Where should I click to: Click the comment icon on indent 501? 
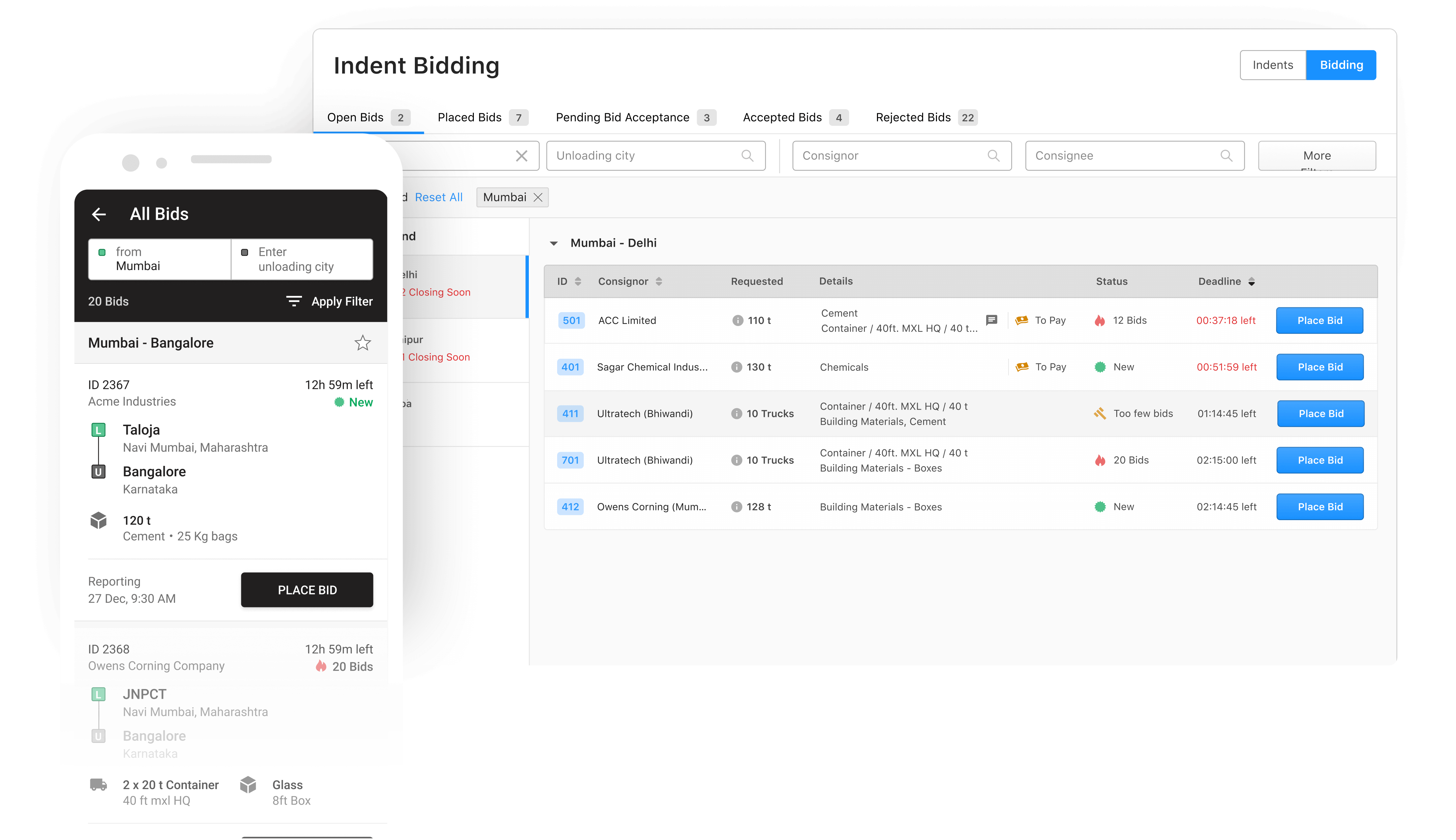992,320
